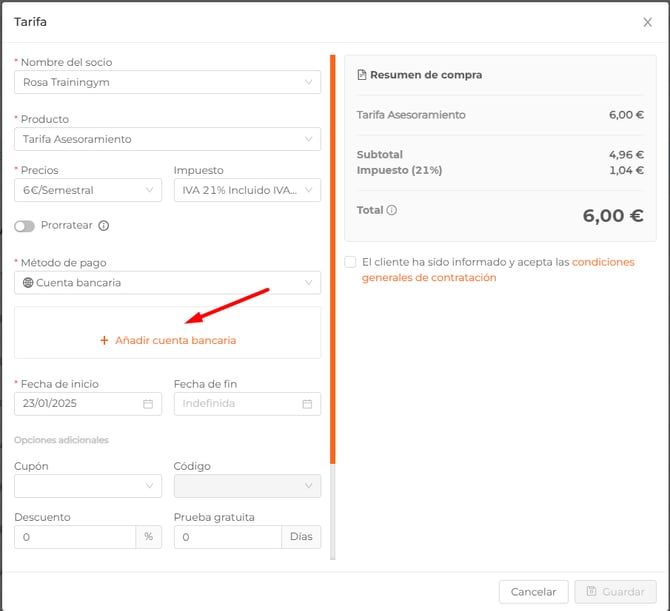Image resolution: width=670 pixels, height=611 pixels.
Task: Open calendar icon in Fecha de fin
Action: pos(307,404)
